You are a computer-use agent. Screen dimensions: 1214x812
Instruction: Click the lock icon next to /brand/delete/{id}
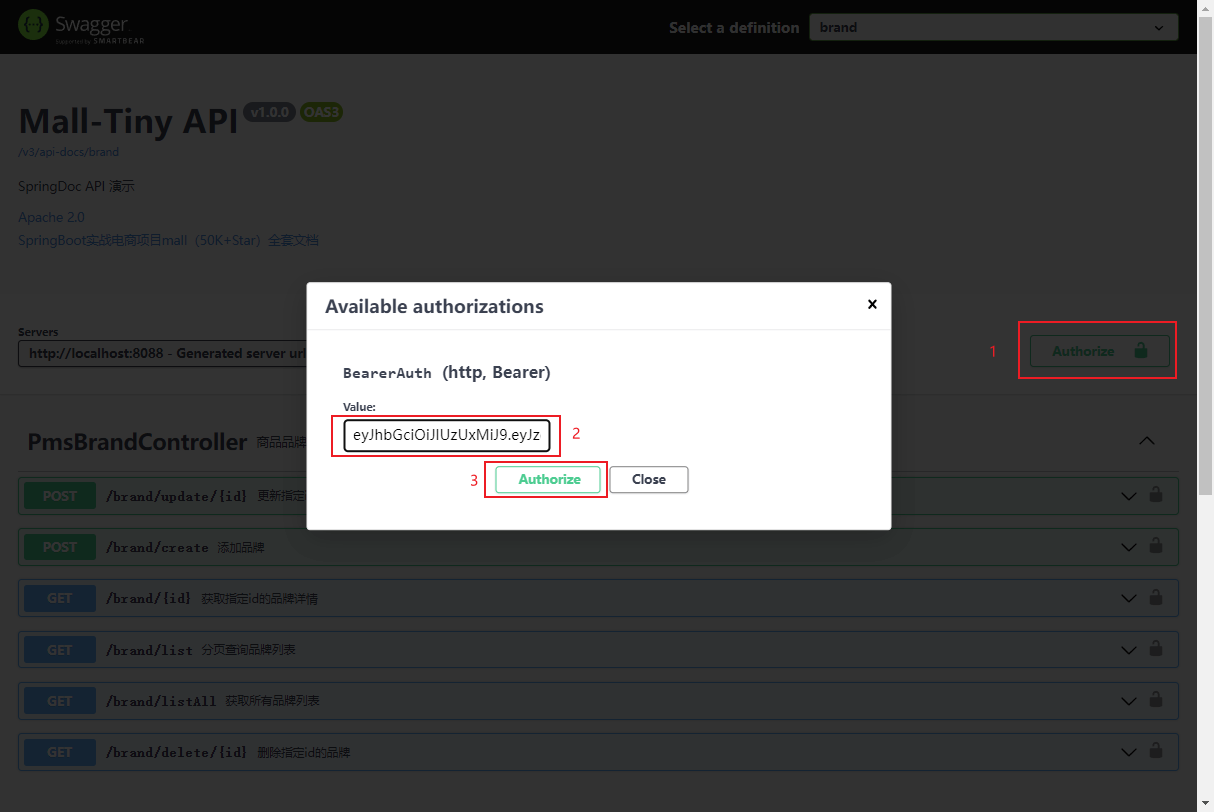tap(1156, 751)
